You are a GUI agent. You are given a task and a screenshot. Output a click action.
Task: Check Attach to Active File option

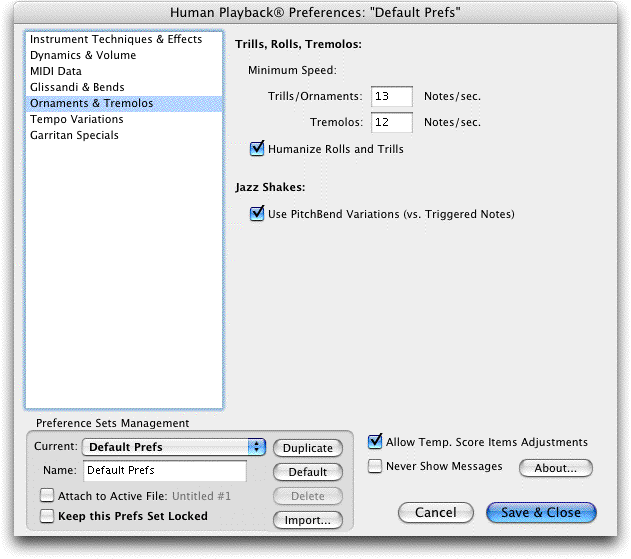tap(47, 495)
